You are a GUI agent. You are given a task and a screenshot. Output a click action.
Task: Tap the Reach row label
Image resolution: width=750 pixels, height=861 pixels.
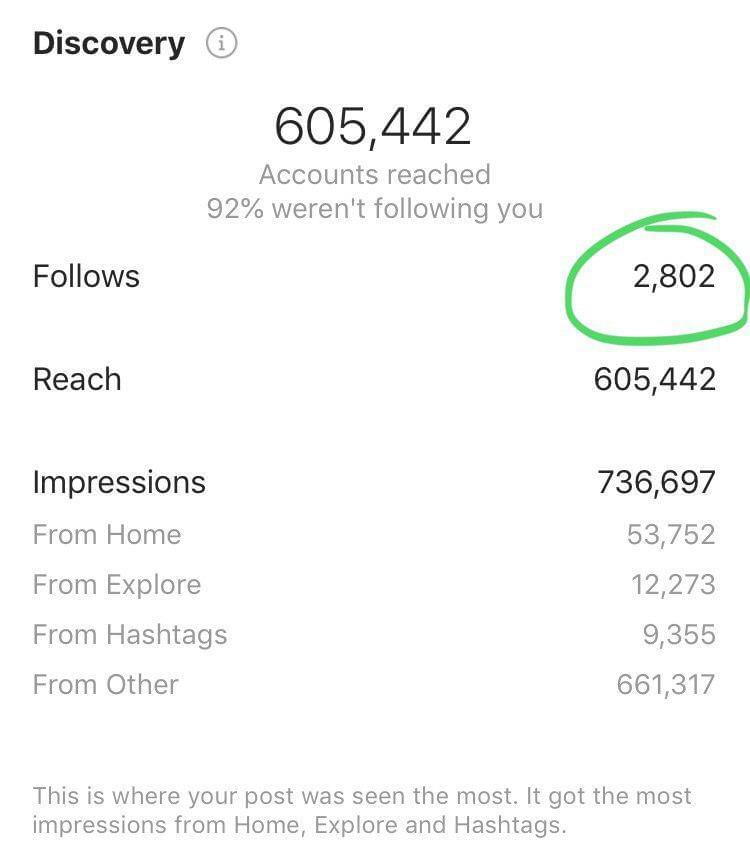(77, 379)
